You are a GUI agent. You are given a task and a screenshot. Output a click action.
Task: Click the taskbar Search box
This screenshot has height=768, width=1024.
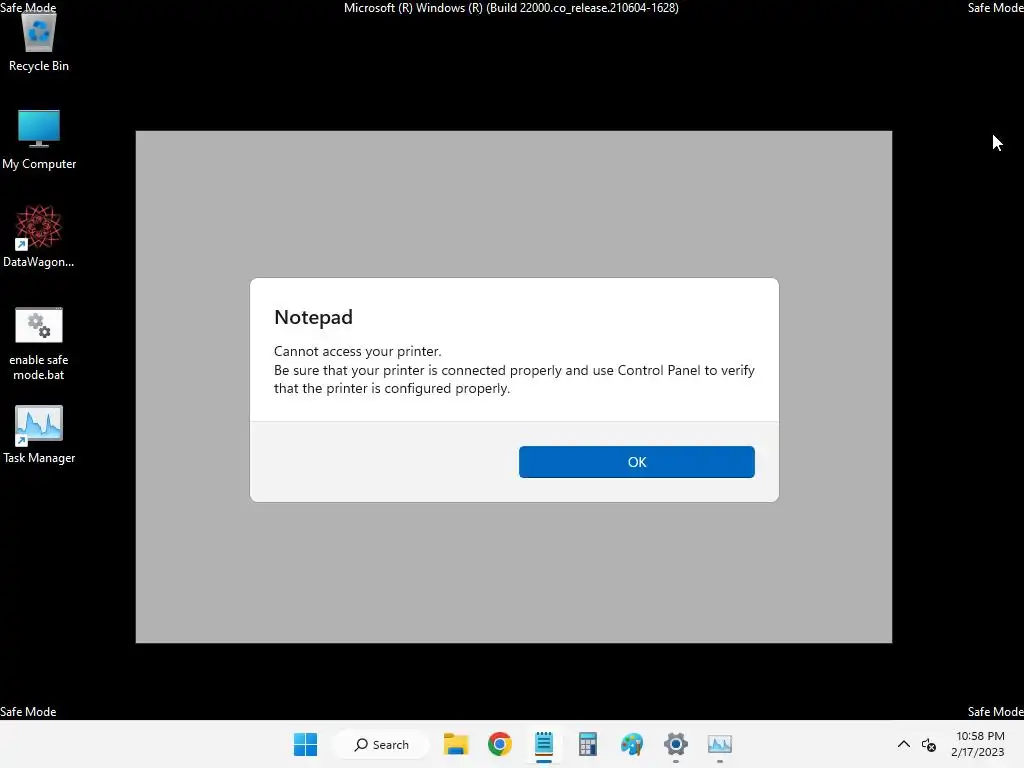[381, 744]
